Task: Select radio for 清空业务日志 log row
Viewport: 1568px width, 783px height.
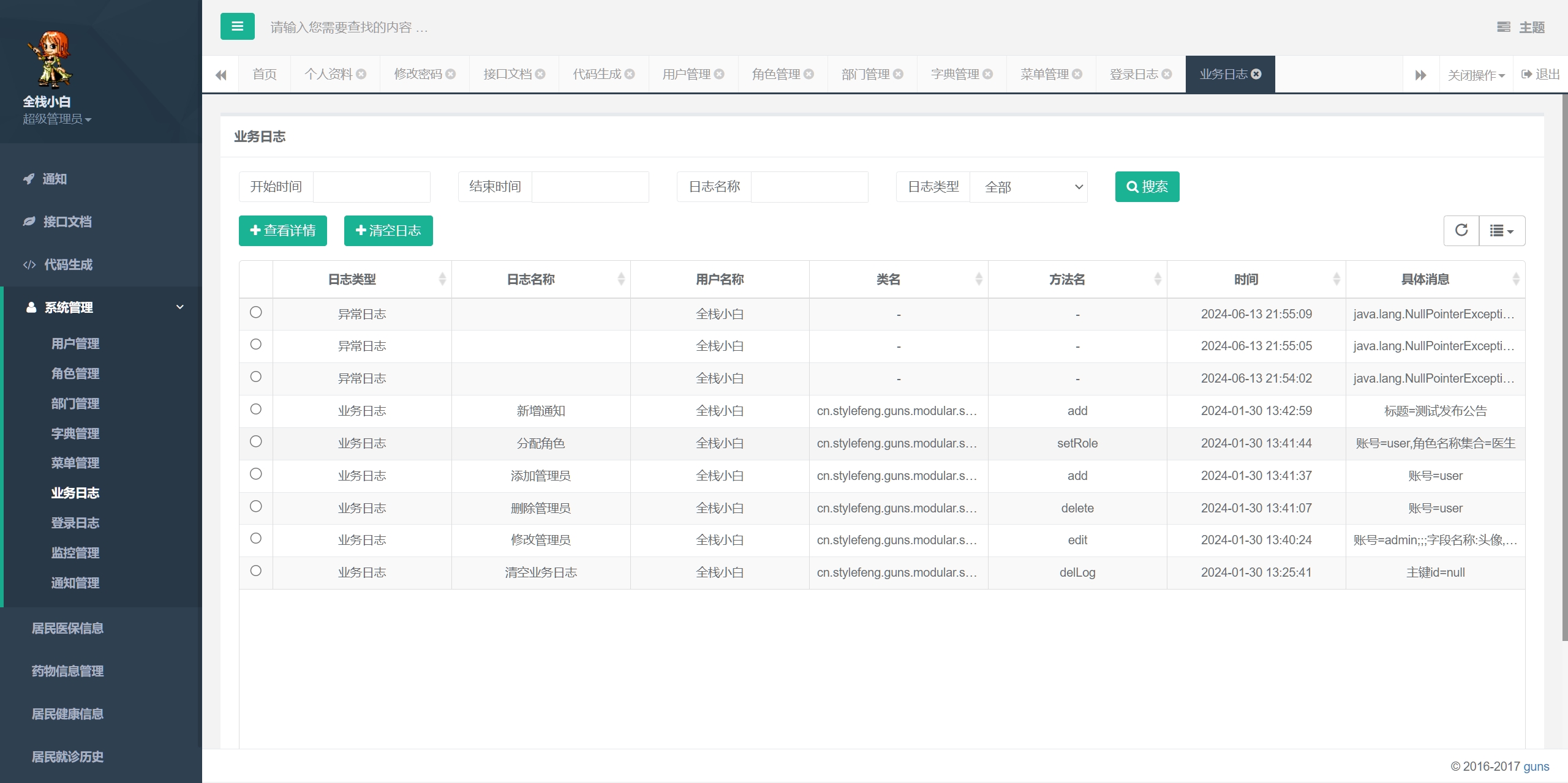Action: [256, 571]
